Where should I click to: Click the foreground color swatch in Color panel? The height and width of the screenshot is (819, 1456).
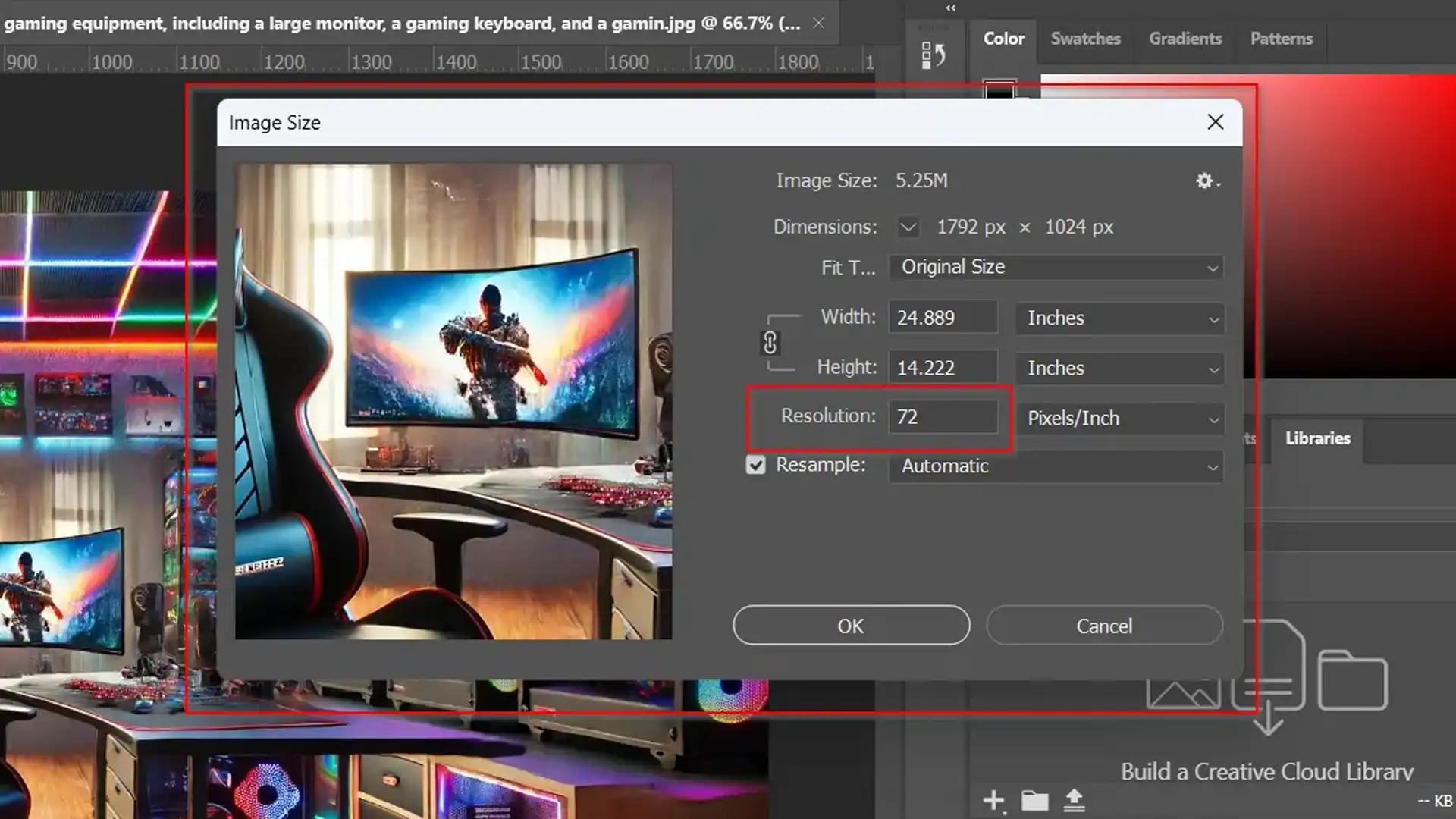(x=999, y=89)
